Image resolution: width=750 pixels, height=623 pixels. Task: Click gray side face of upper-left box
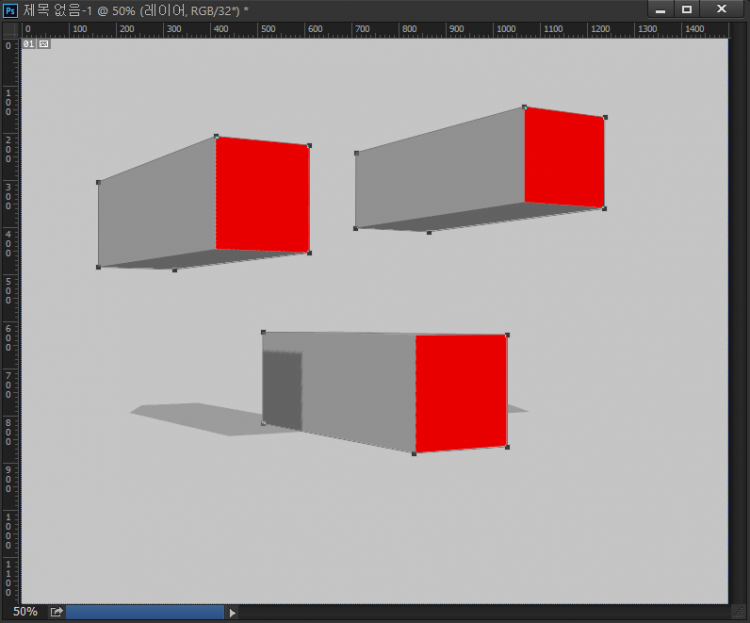coord(156,210)
